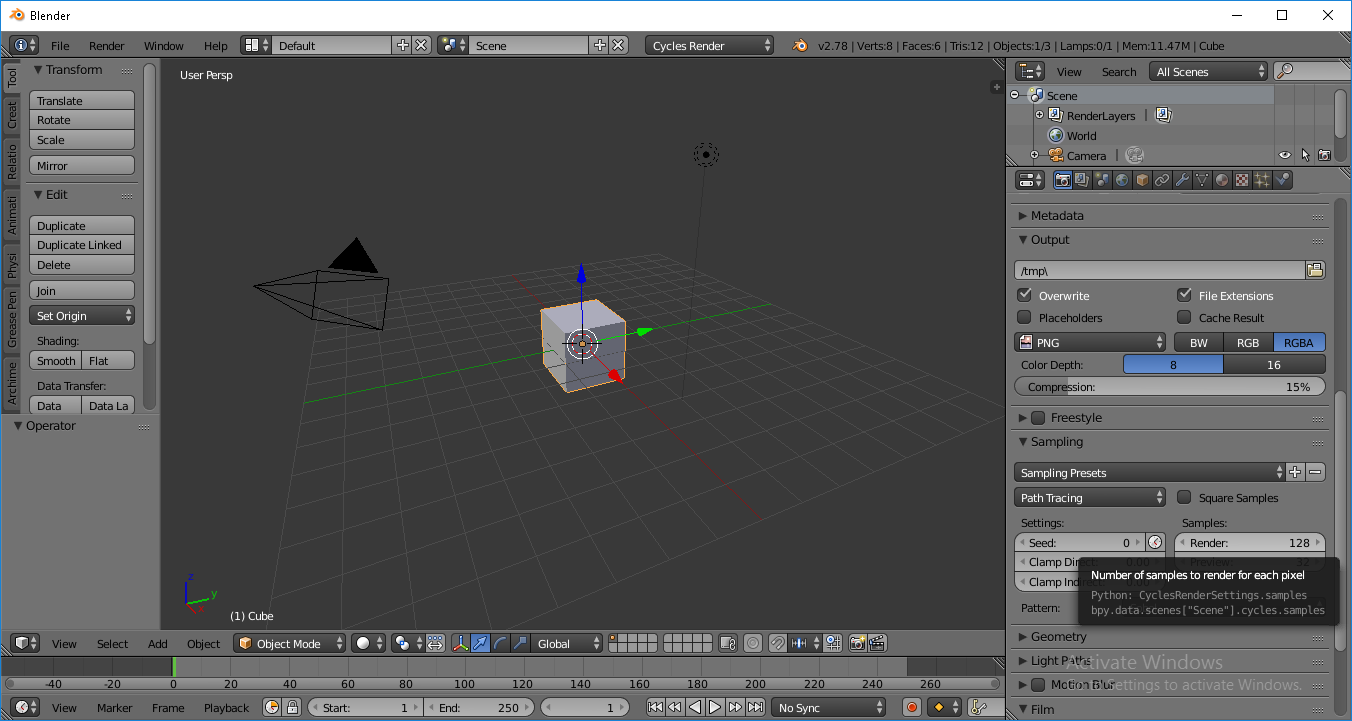Open the Window menu

coord(164,45)
